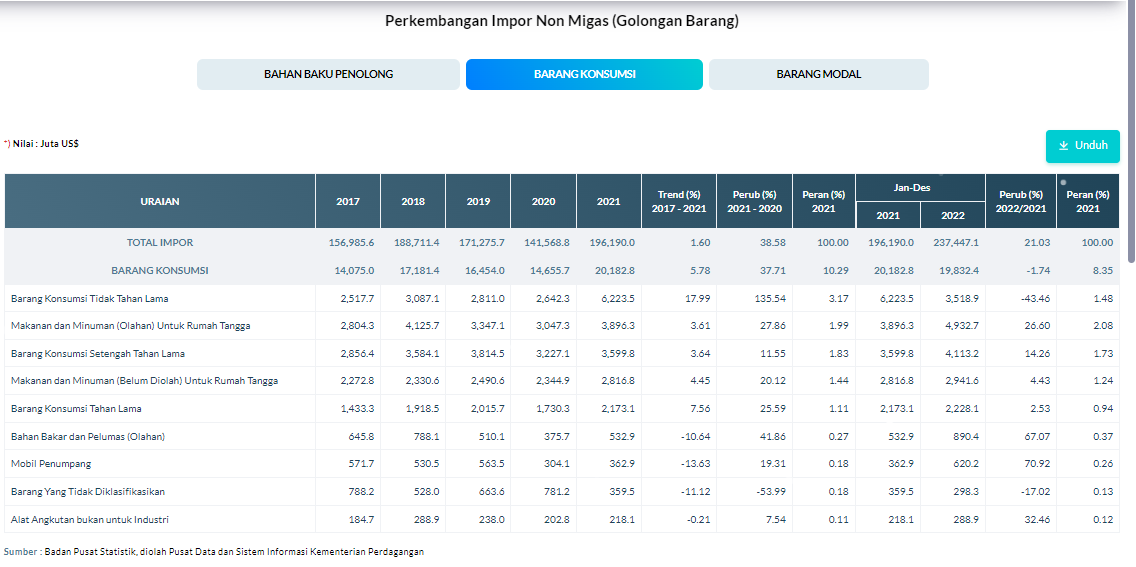Screen dimensions: 1136x567
Task: Select the Trend (%) 2017 - 2021 header
Action: coord(679,201)
